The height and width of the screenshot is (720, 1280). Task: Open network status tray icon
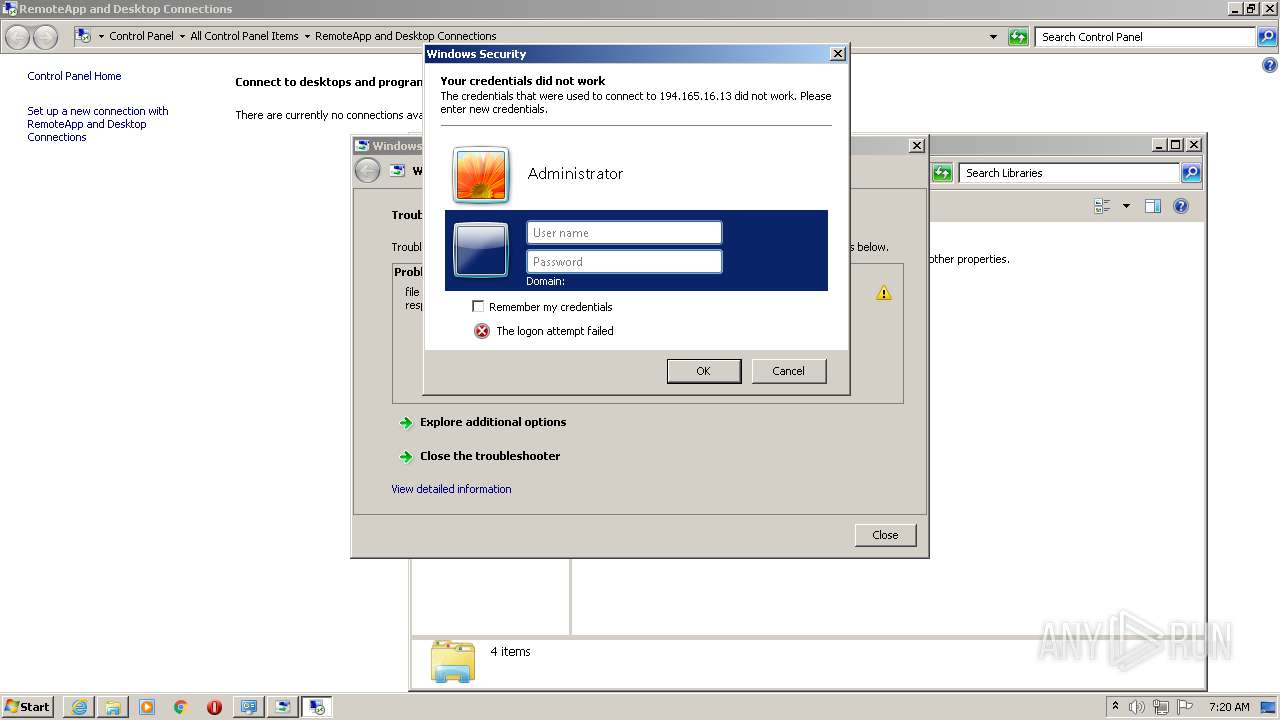(x=1161, y=707)
